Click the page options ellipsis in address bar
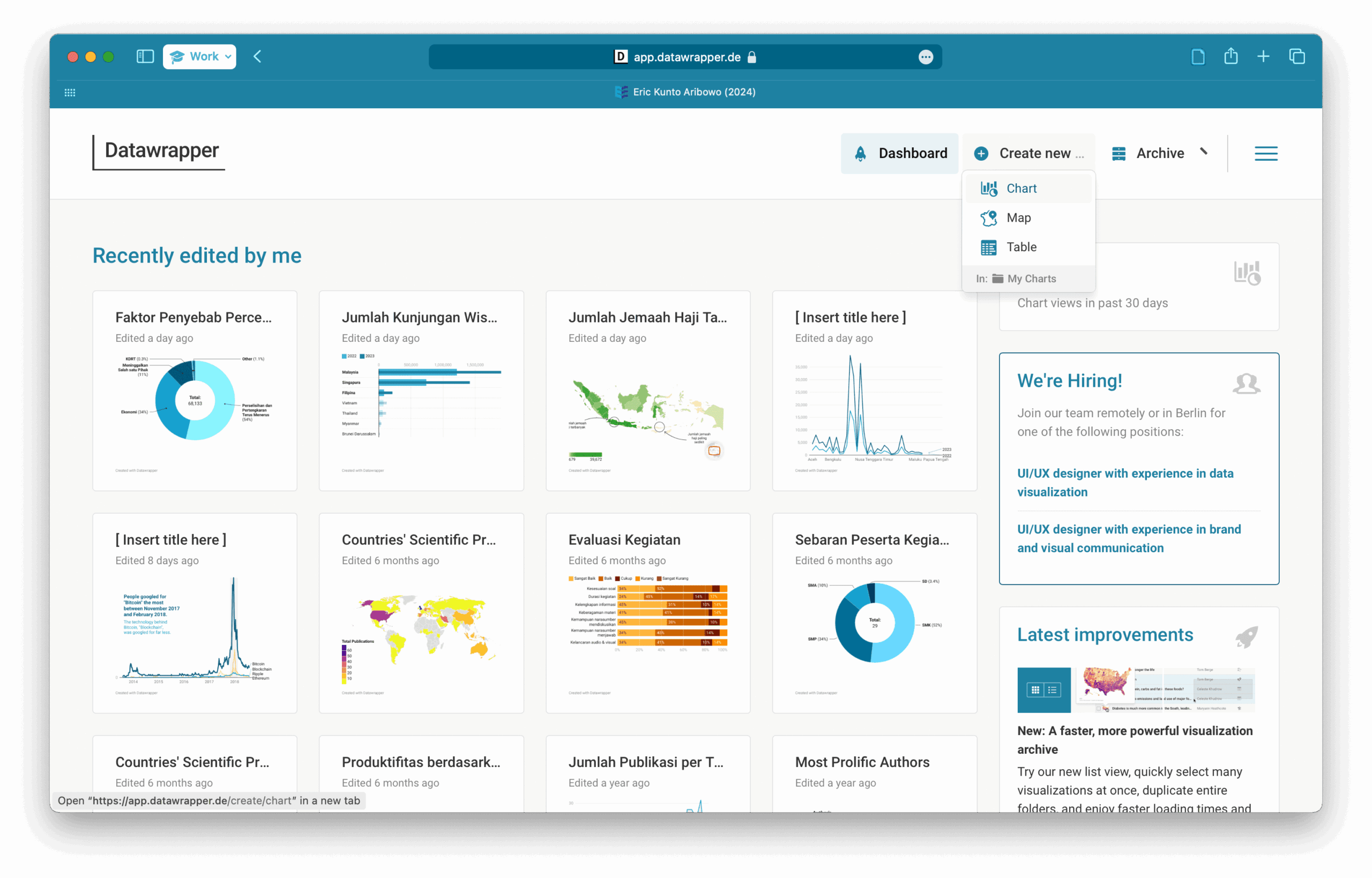 [926, 57]
